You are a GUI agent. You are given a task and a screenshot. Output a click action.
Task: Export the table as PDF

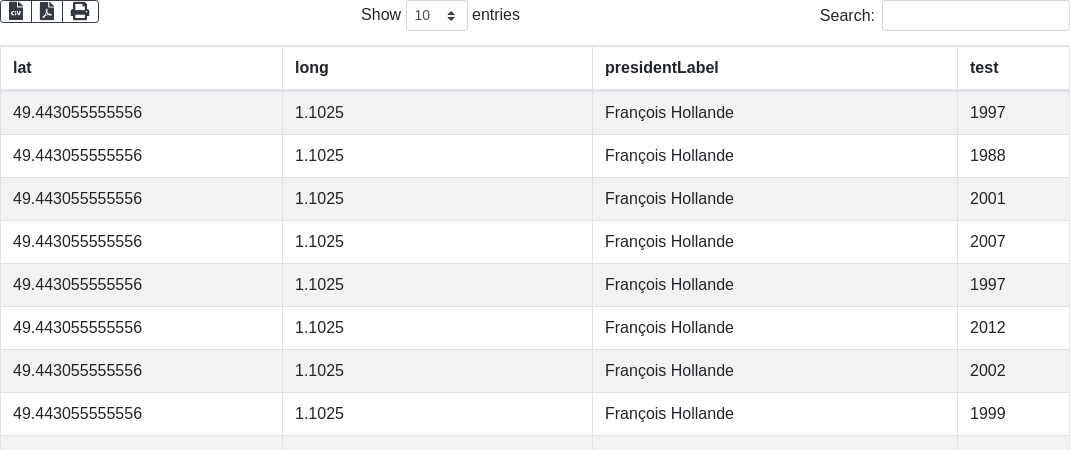[x=47, y=12]
